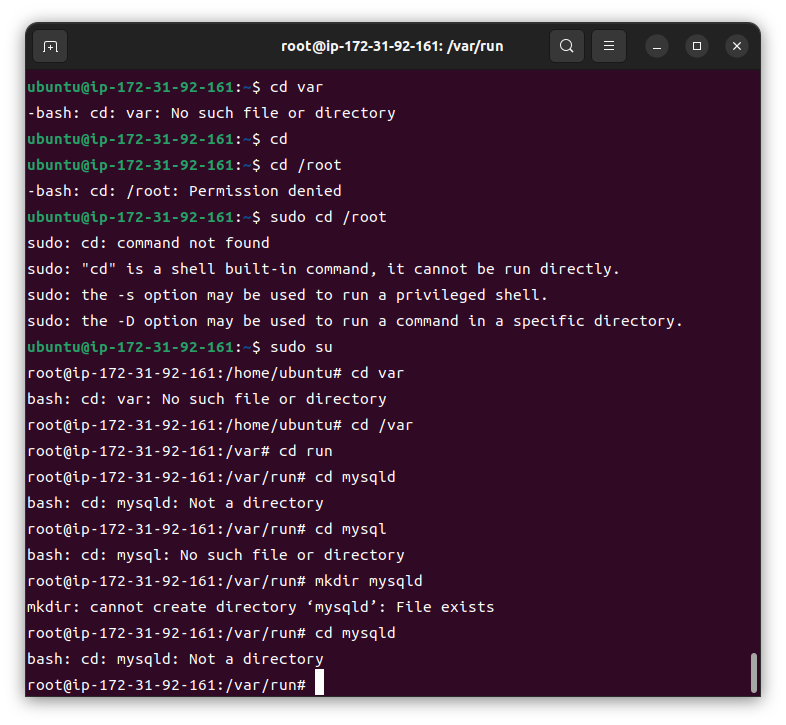786x725 pixels.
Task: Click the last 'mysqld: Not a directory' line
Action: pos(175,659)
